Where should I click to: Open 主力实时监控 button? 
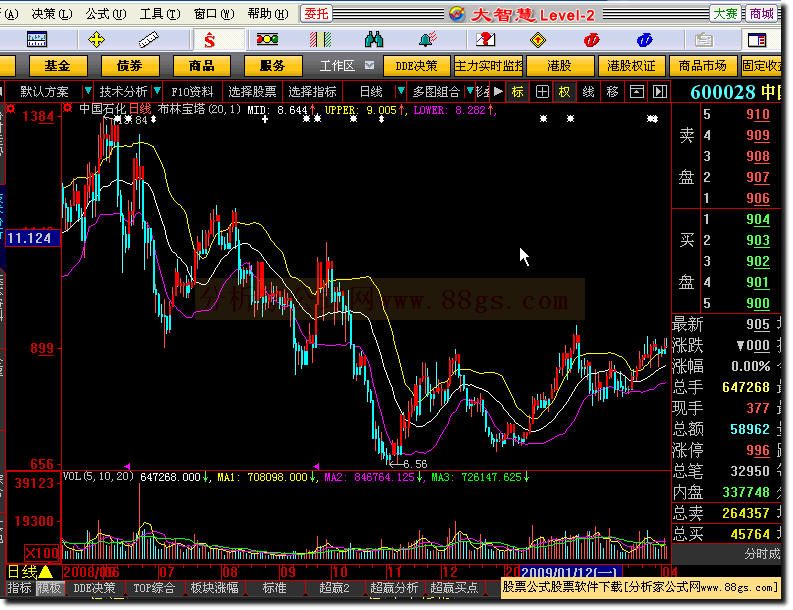point(489,66)
